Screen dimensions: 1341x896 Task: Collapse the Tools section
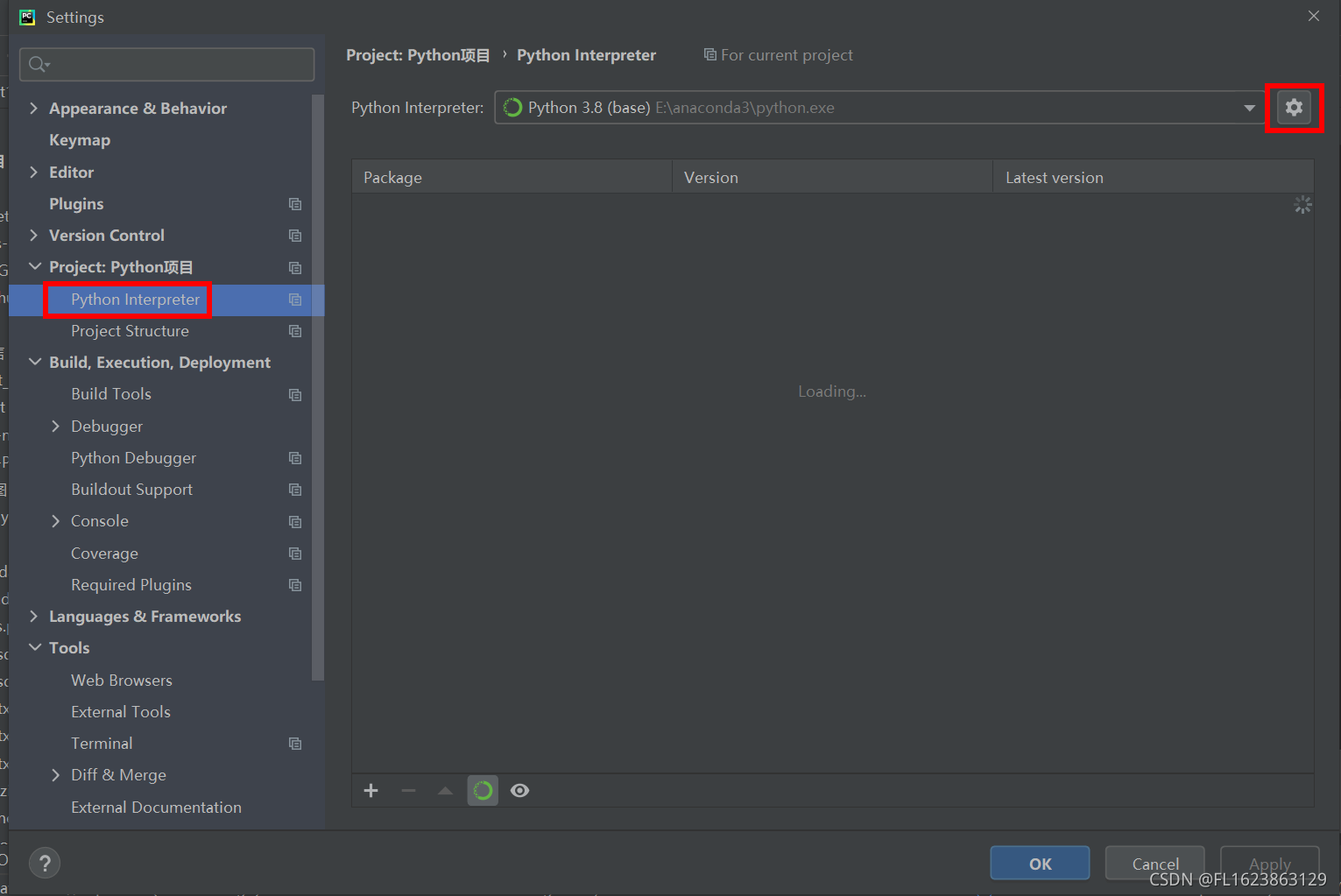[34, 647]
